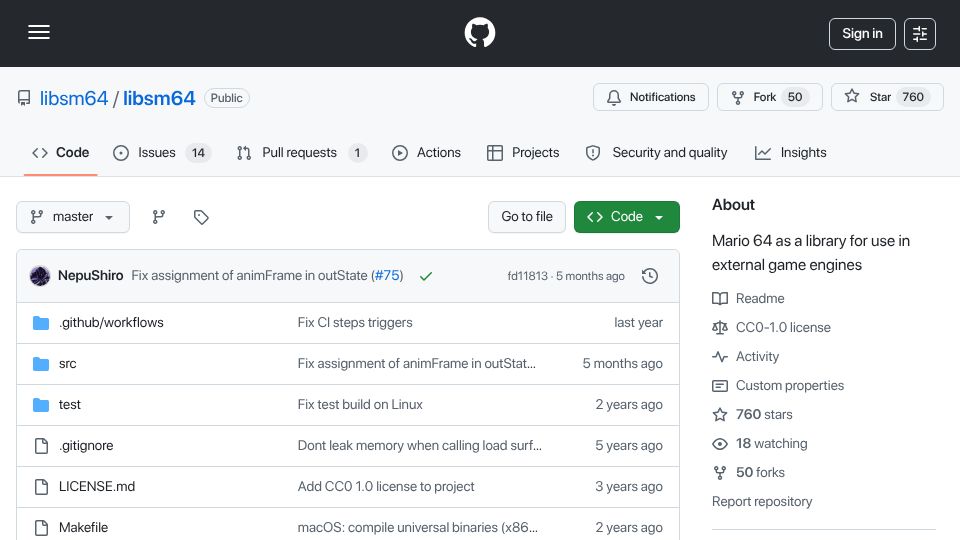View tags via tag icon
Viewport: 960px width, 540px height.
click(x=201, y=217)
